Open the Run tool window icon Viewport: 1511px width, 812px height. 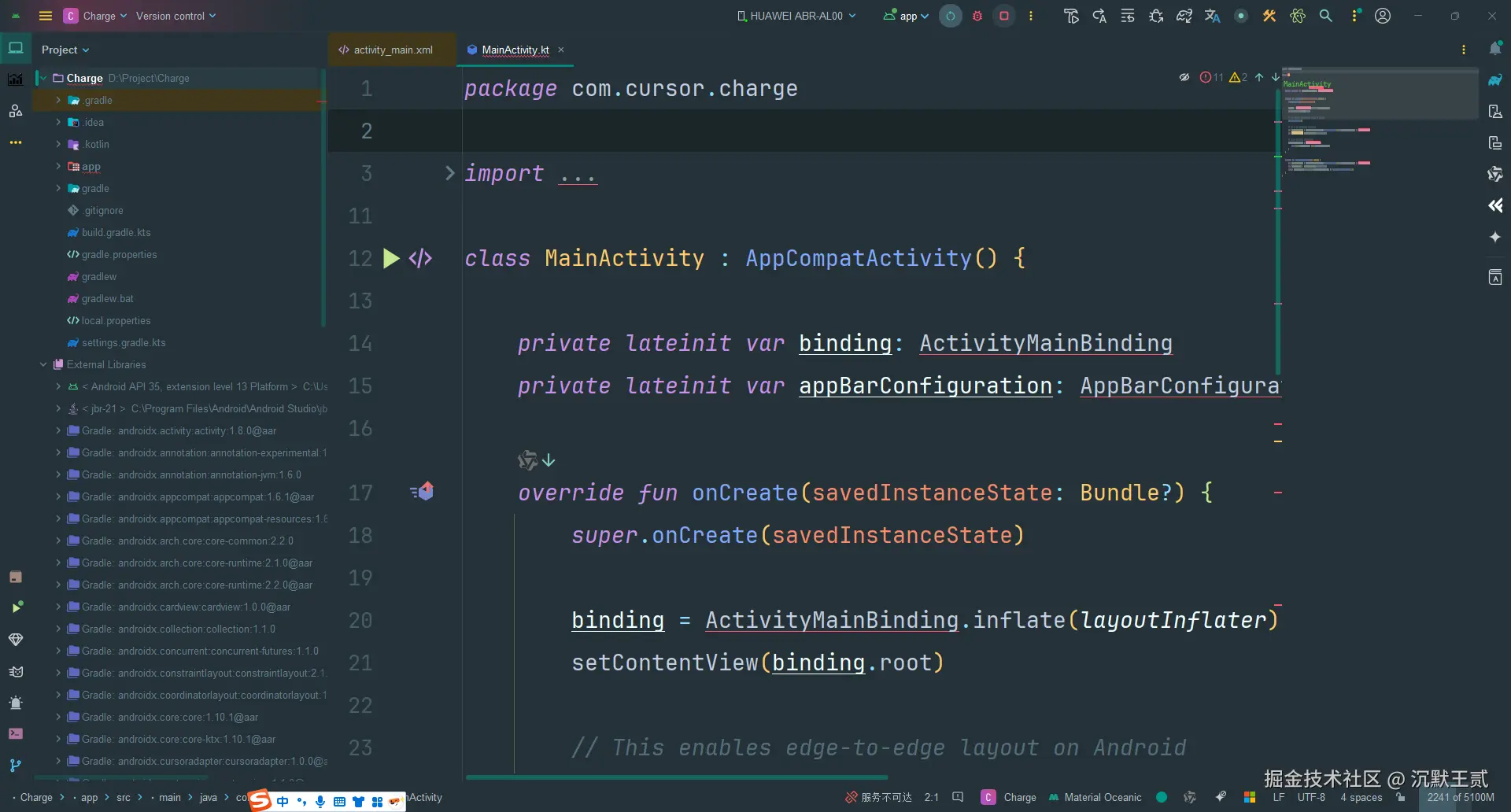16,607
